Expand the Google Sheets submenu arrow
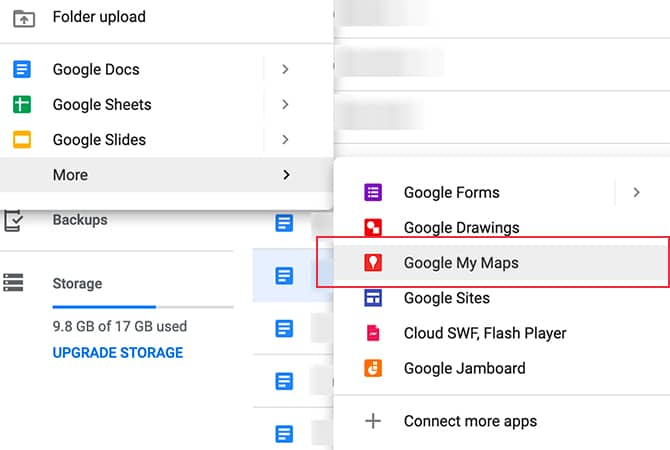The width and height of the screenshot is (670, 450). 285,104
